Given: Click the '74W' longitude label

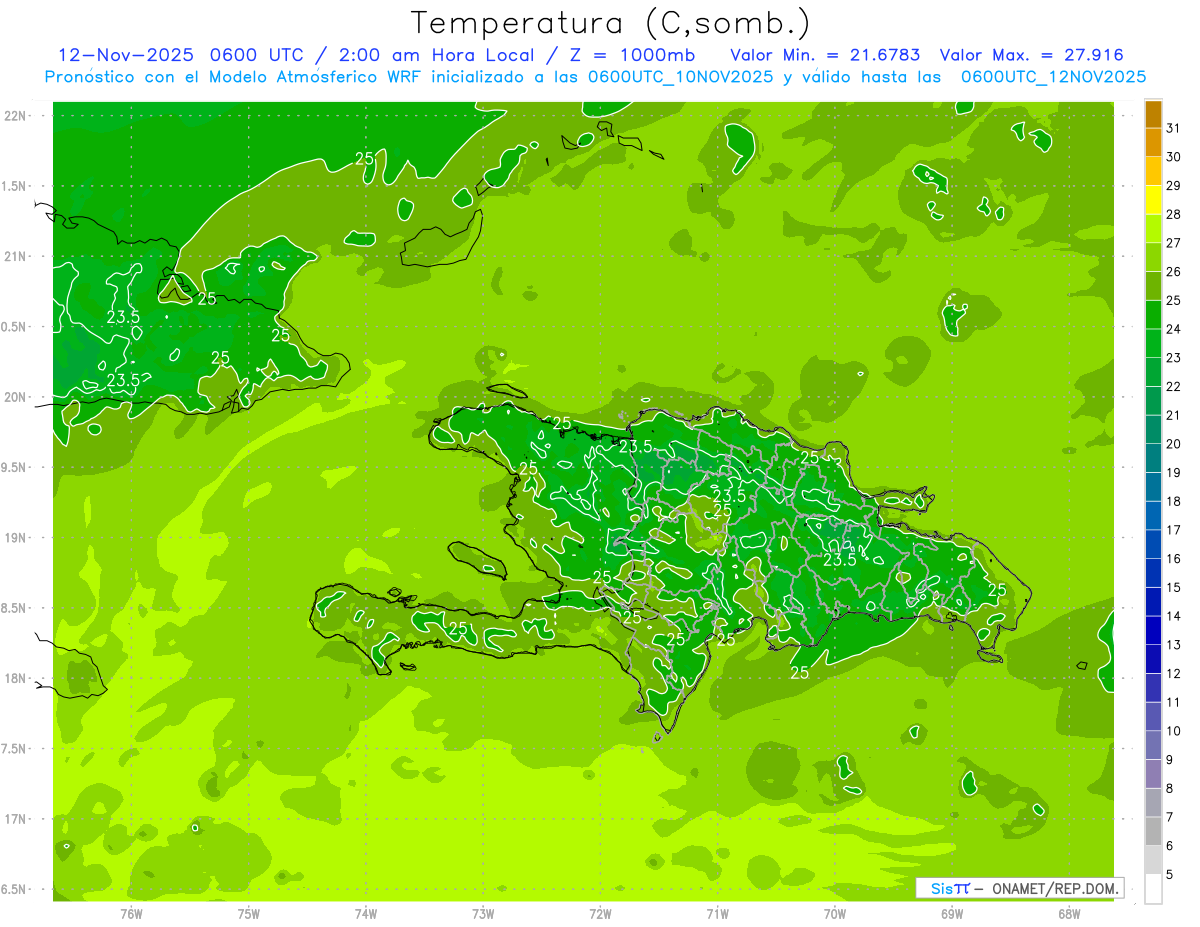Looking at the screenshot, I should pyautogui.click(x=365, y=914).
